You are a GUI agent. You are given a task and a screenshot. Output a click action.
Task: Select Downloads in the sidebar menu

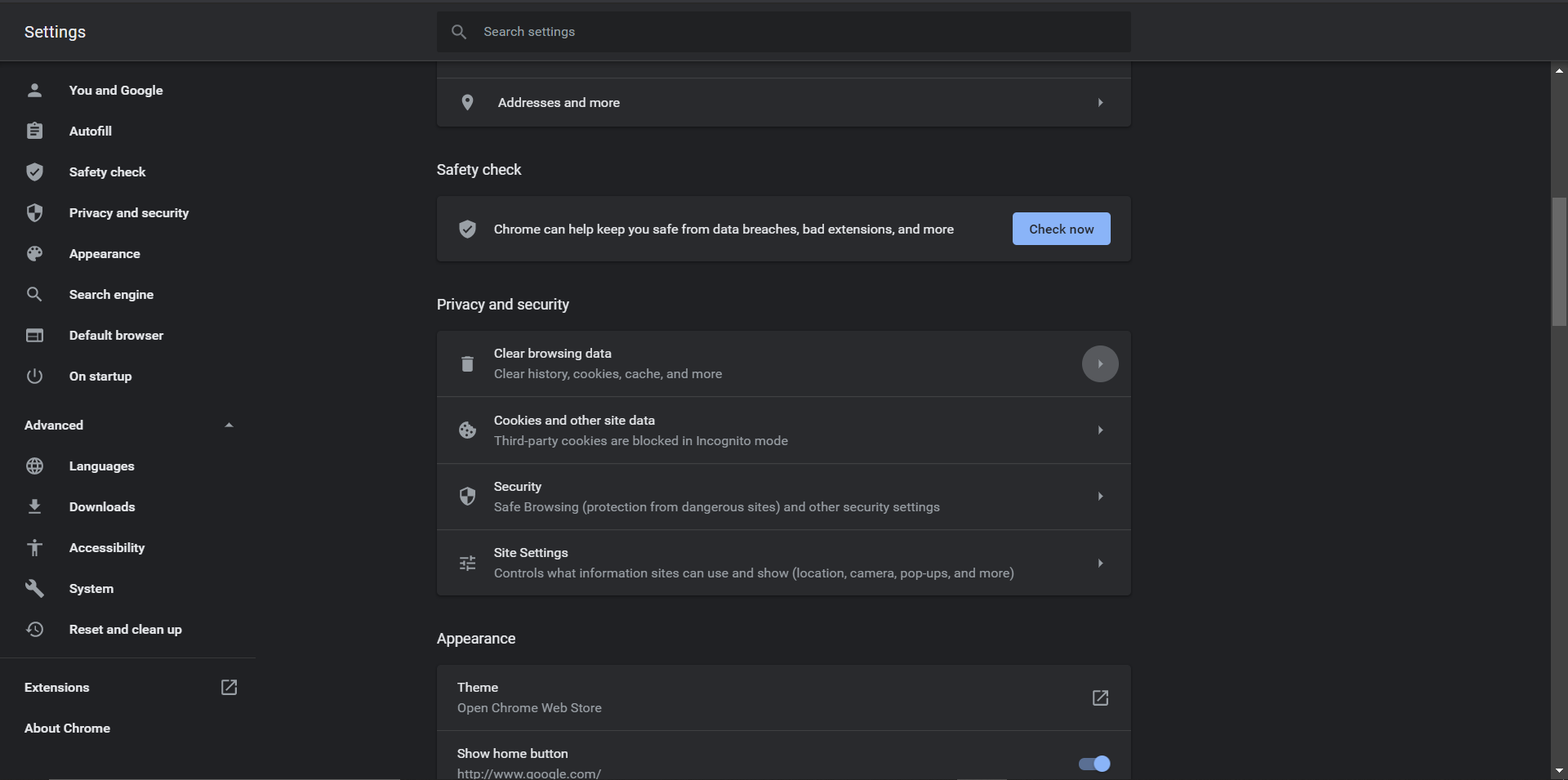click(102, 506)
